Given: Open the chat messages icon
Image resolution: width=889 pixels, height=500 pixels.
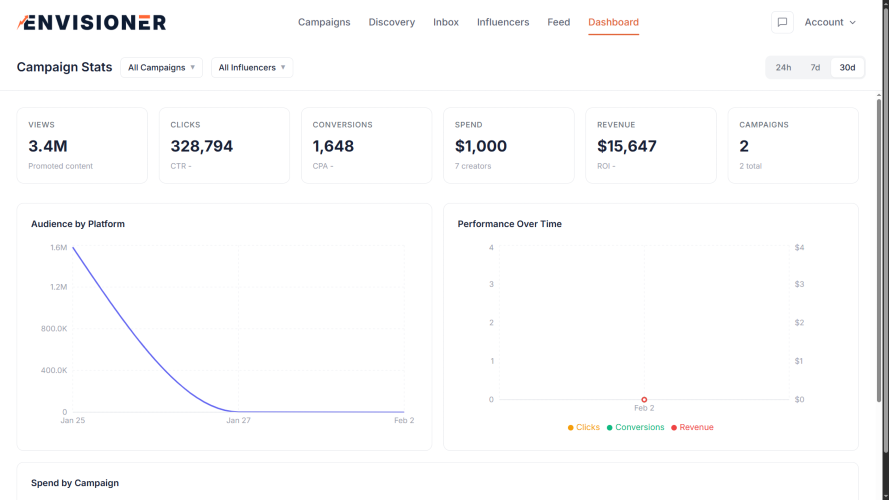Looking at the screenshot, I should (782, 22).
